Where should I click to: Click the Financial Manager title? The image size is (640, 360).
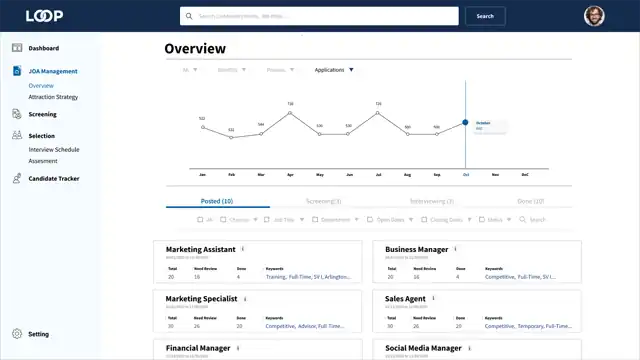click(198, 348)
